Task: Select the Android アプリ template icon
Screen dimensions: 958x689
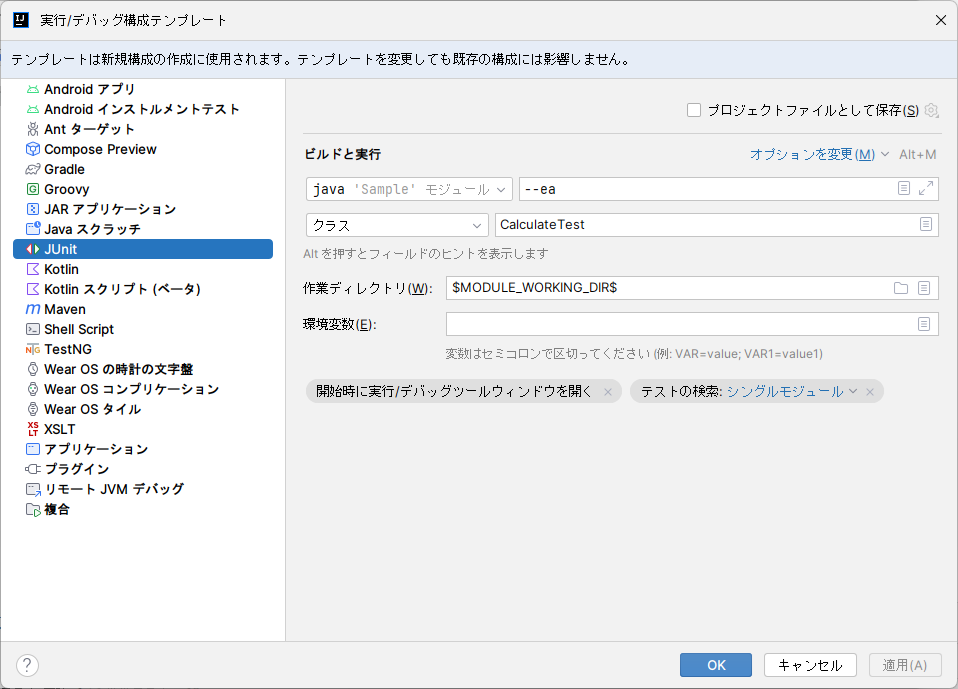Action: 33,90
